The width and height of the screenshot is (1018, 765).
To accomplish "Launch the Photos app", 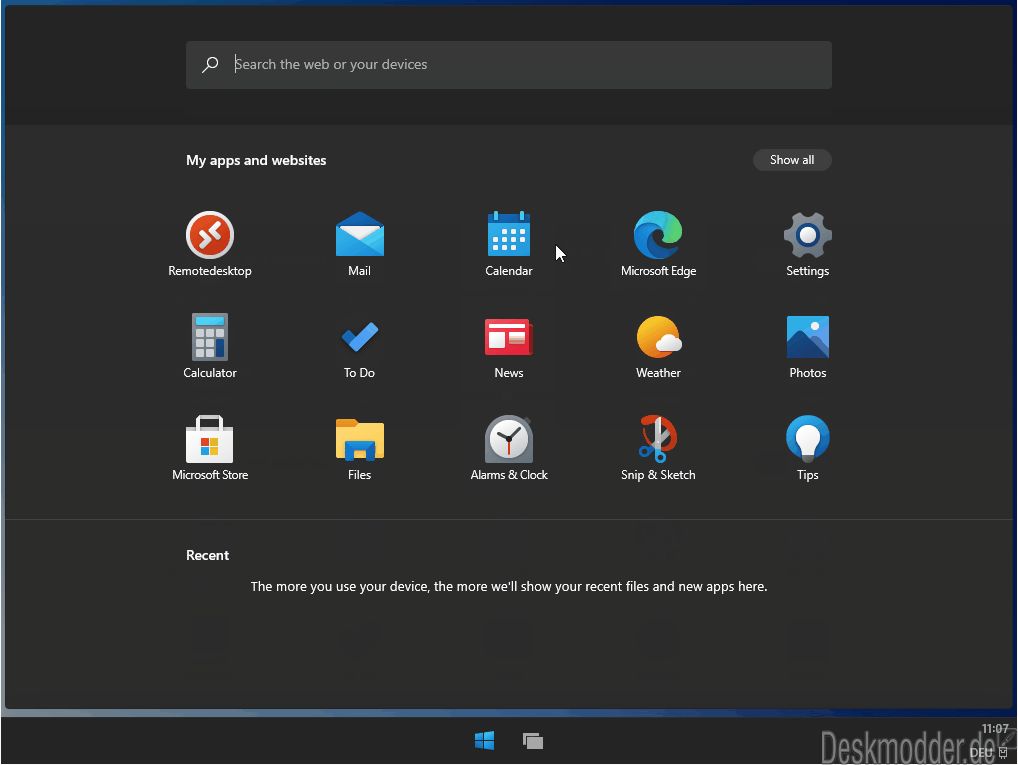I will pyautogui.click(x=807, y=345).
